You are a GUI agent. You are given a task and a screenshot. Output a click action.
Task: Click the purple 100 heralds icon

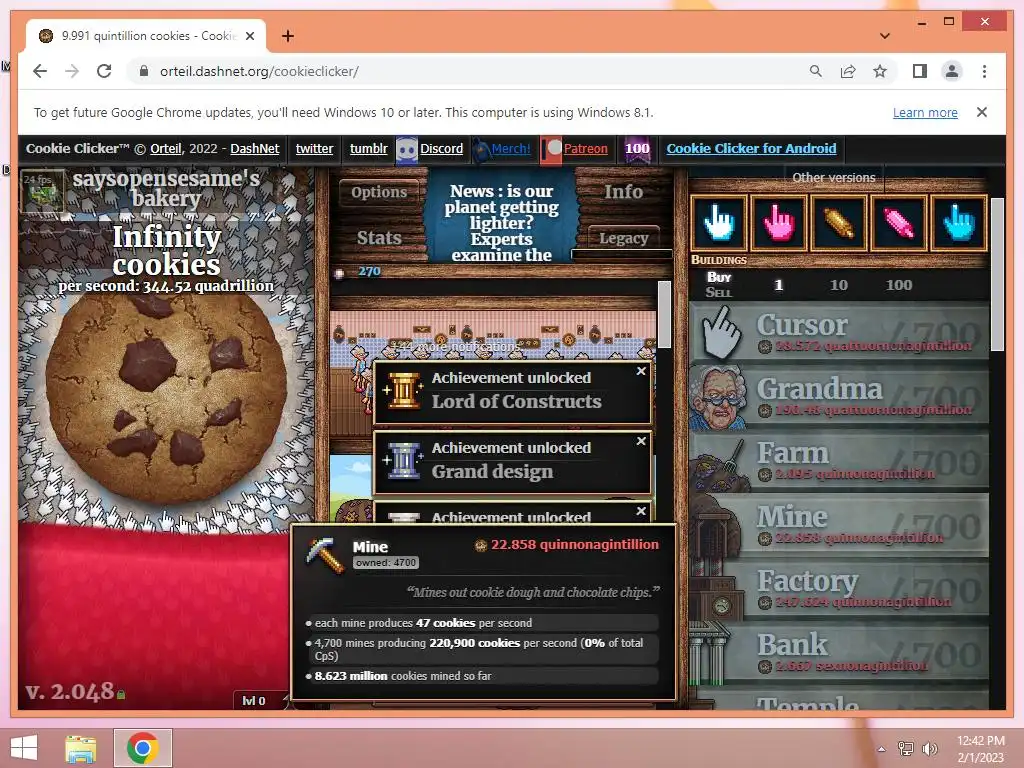coord(637,149)
